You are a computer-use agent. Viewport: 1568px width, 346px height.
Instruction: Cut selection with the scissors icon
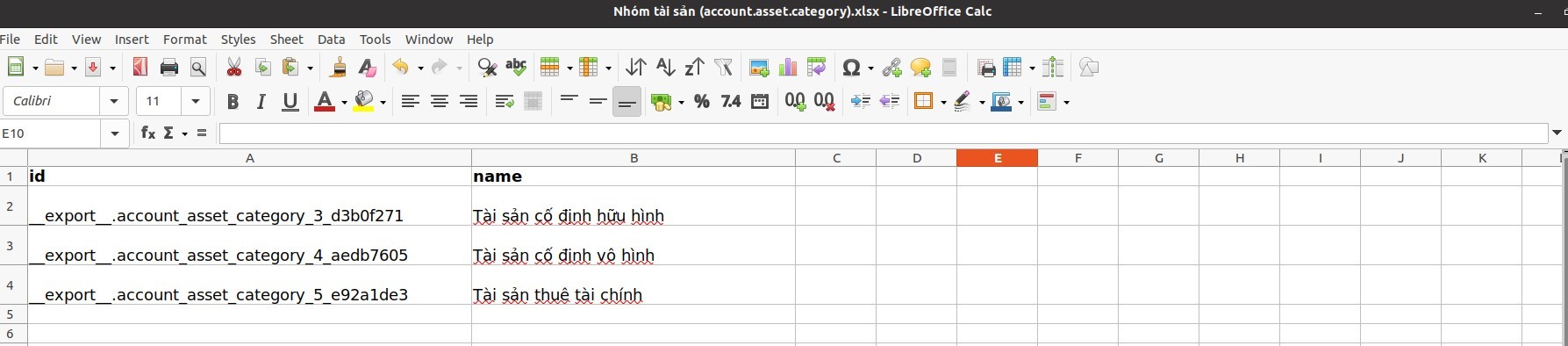[x=234, y=68]
